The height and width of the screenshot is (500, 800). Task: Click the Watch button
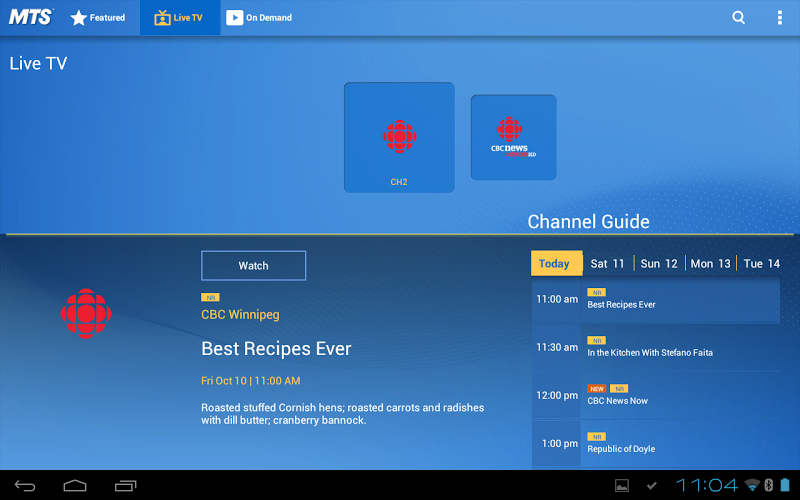pyautogui.click(x=254, y=265)
